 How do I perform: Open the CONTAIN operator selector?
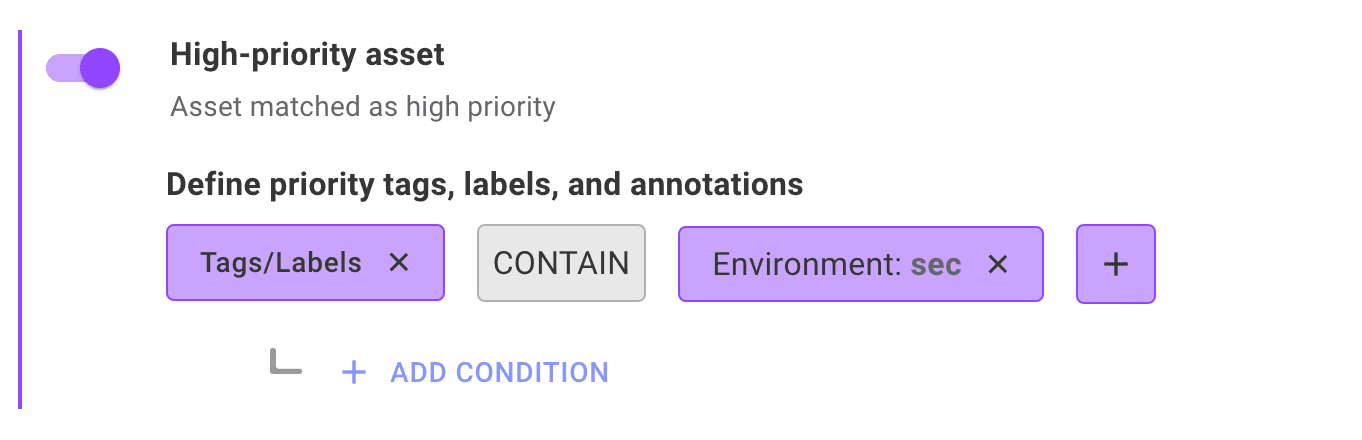click(x=561, y=264)
